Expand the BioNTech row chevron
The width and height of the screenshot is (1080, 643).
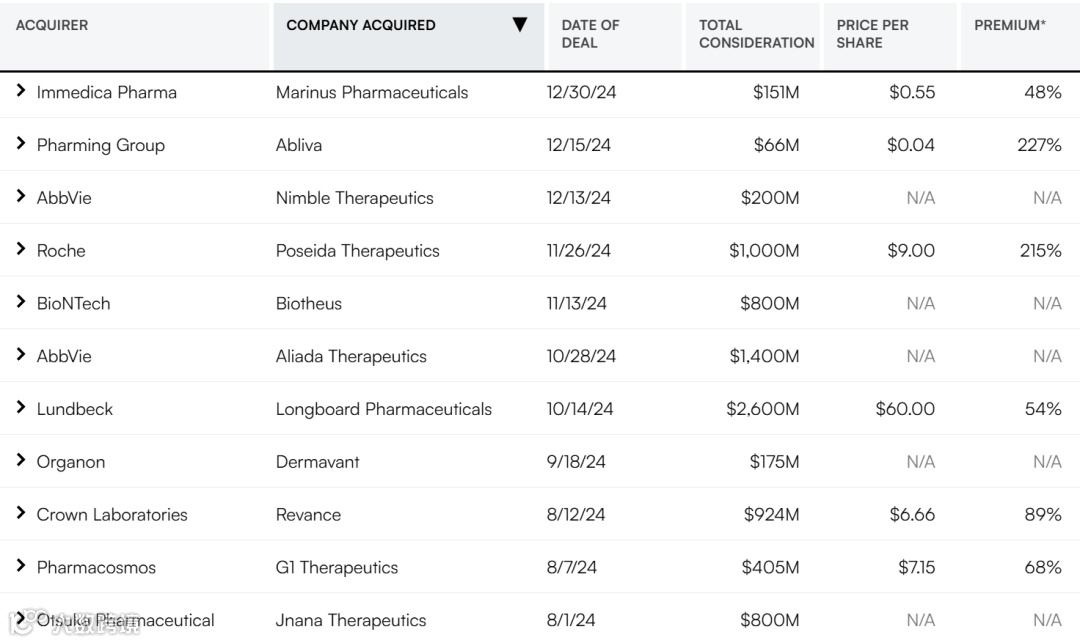click(x=20, y=302)
